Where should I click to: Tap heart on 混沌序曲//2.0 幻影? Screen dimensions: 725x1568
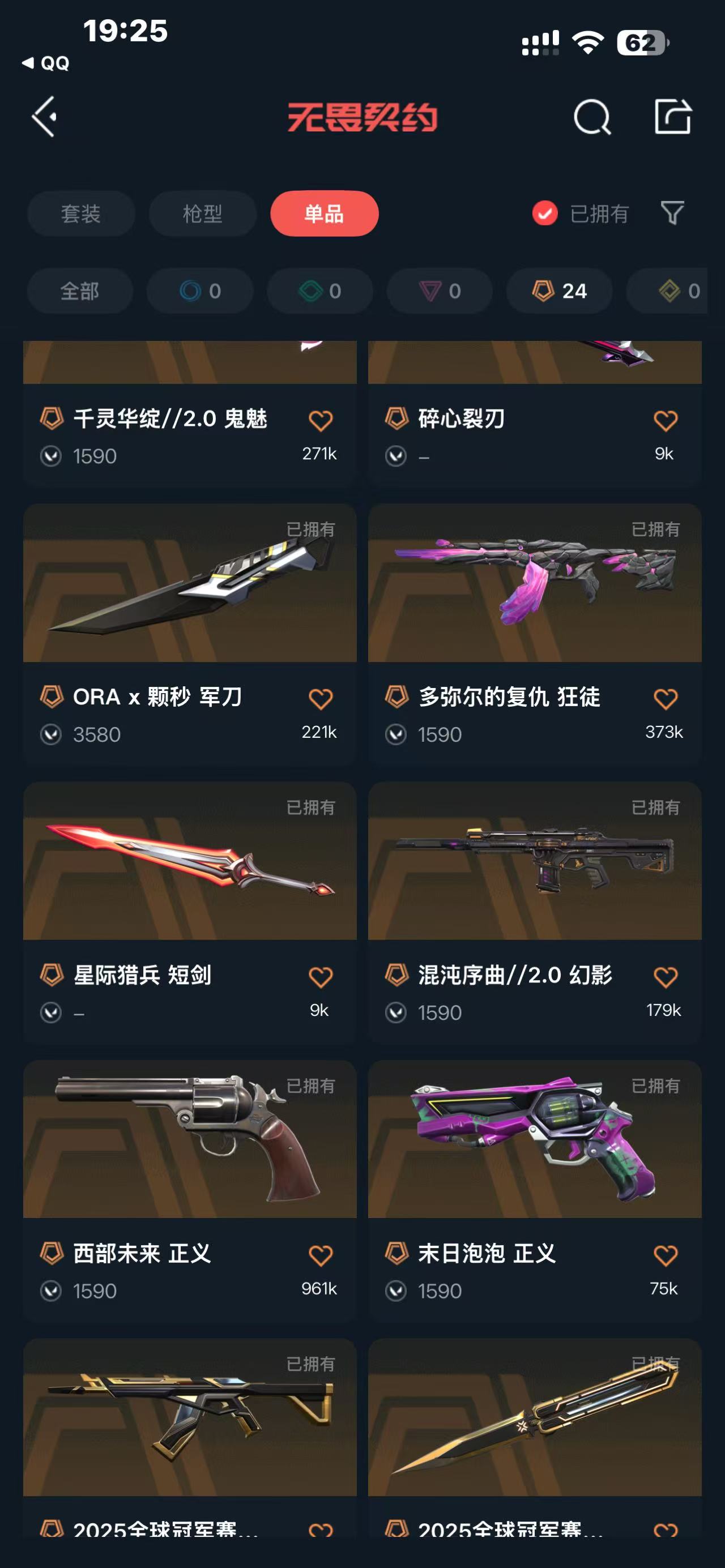pos(666,977)
